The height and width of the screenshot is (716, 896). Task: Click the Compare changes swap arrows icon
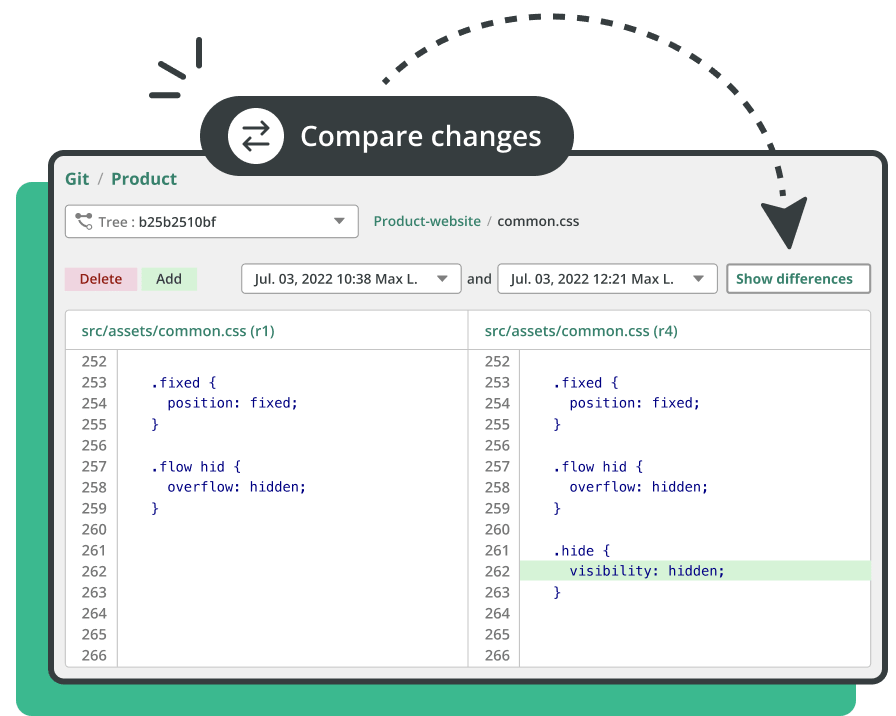[x=256, y=136]
